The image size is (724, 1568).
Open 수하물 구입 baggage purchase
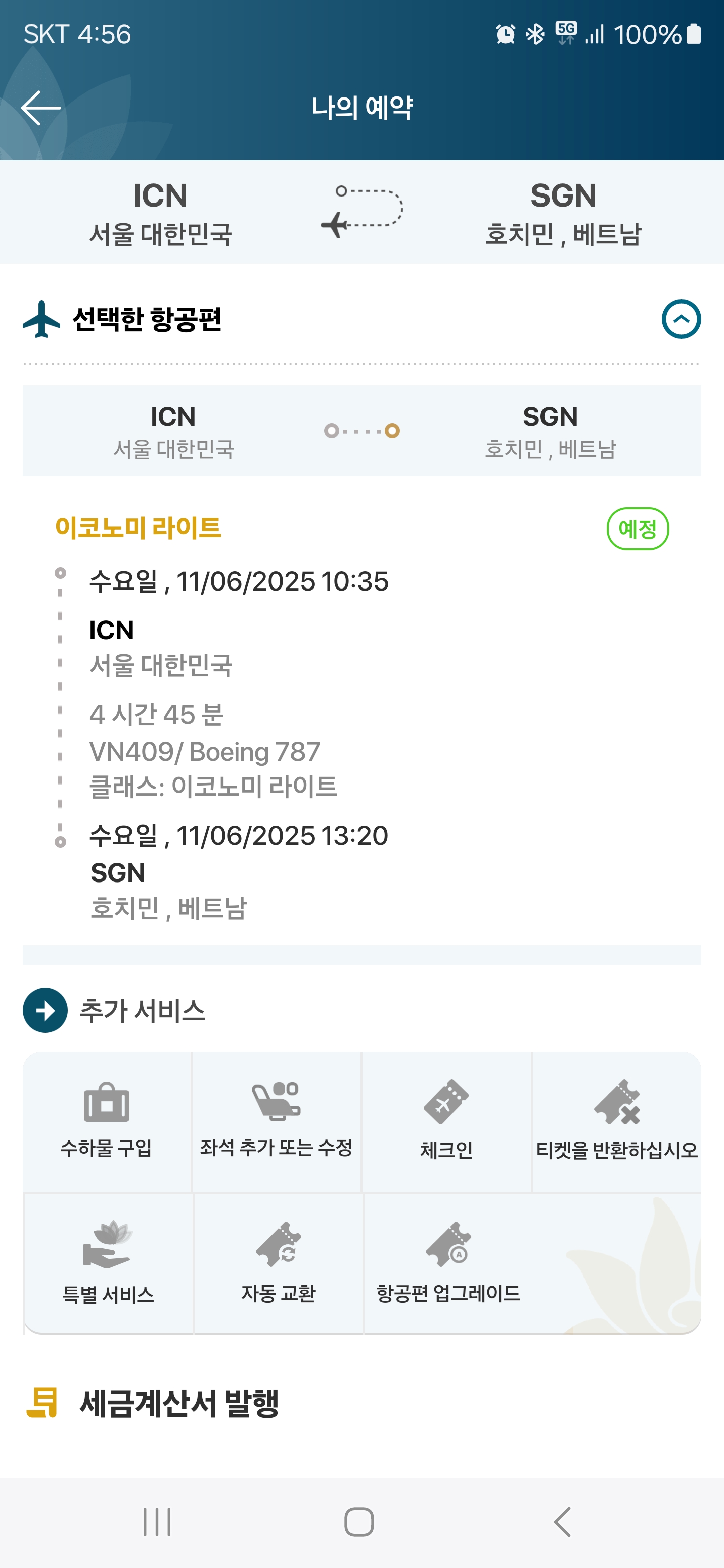click(x=107, y=1121)
